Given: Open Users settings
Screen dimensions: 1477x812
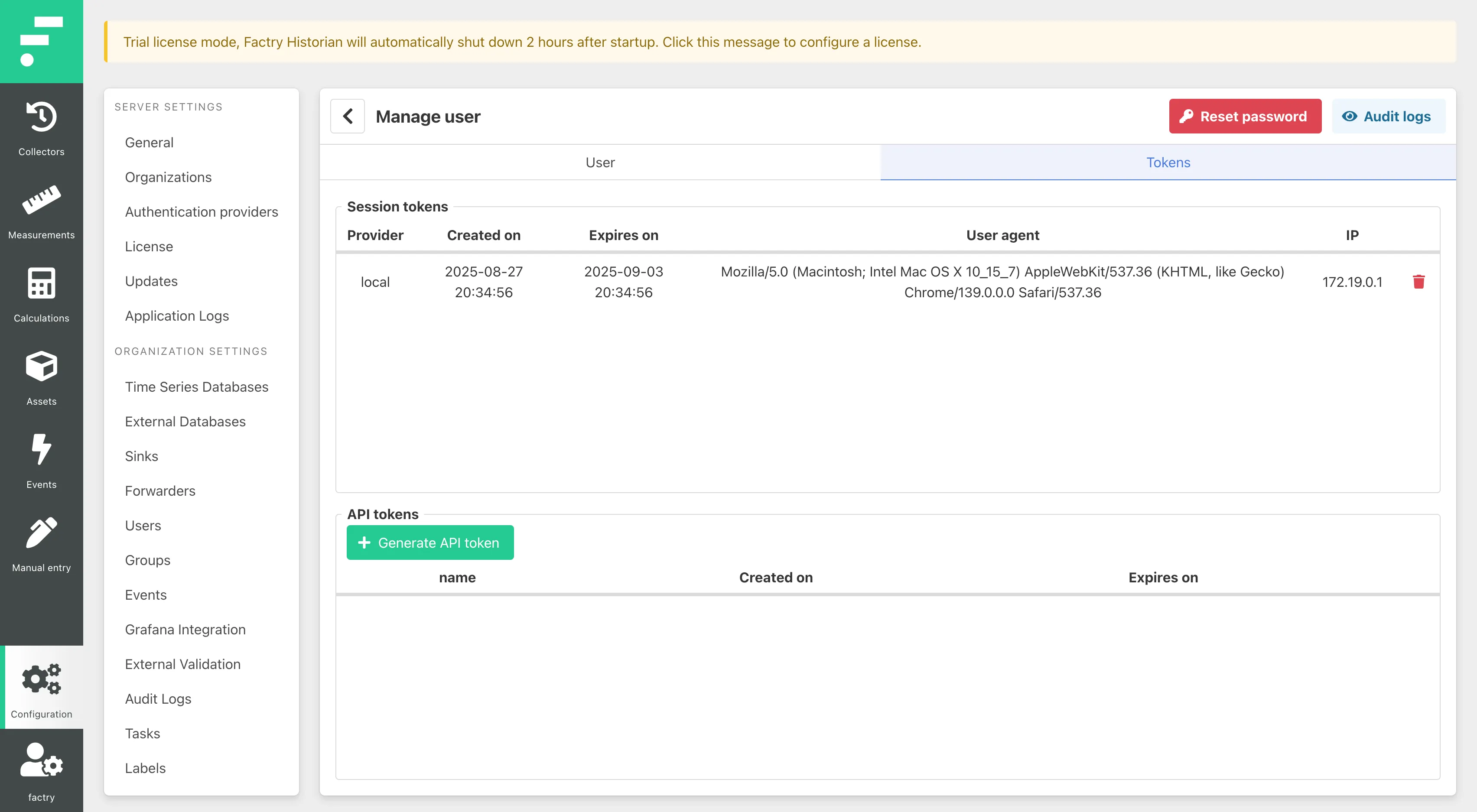Looking at the screenshot, I should [x=143, y=526].
